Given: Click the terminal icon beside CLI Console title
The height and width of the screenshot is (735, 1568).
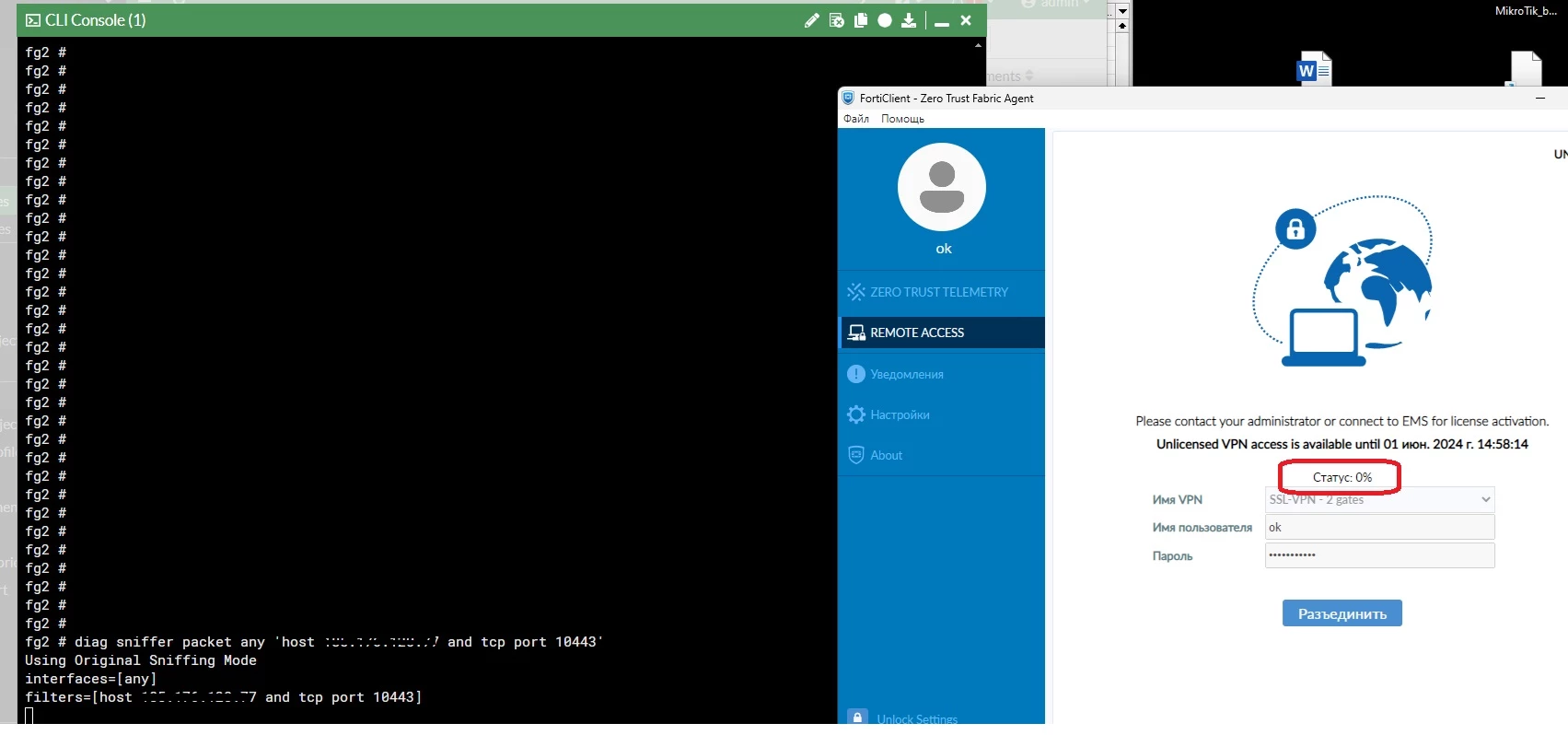Looking at the screenshot, I should pos(32,20).
